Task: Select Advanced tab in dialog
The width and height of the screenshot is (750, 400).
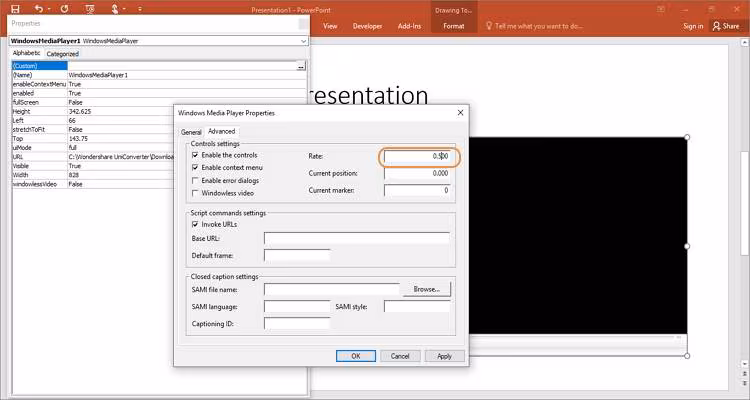Action: pos(221,131)
